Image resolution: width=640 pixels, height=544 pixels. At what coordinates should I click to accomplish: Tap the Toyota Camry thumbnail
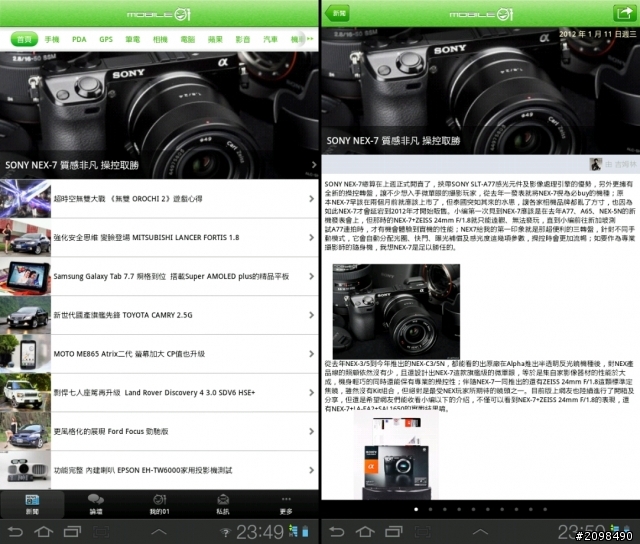coord(25,315)
